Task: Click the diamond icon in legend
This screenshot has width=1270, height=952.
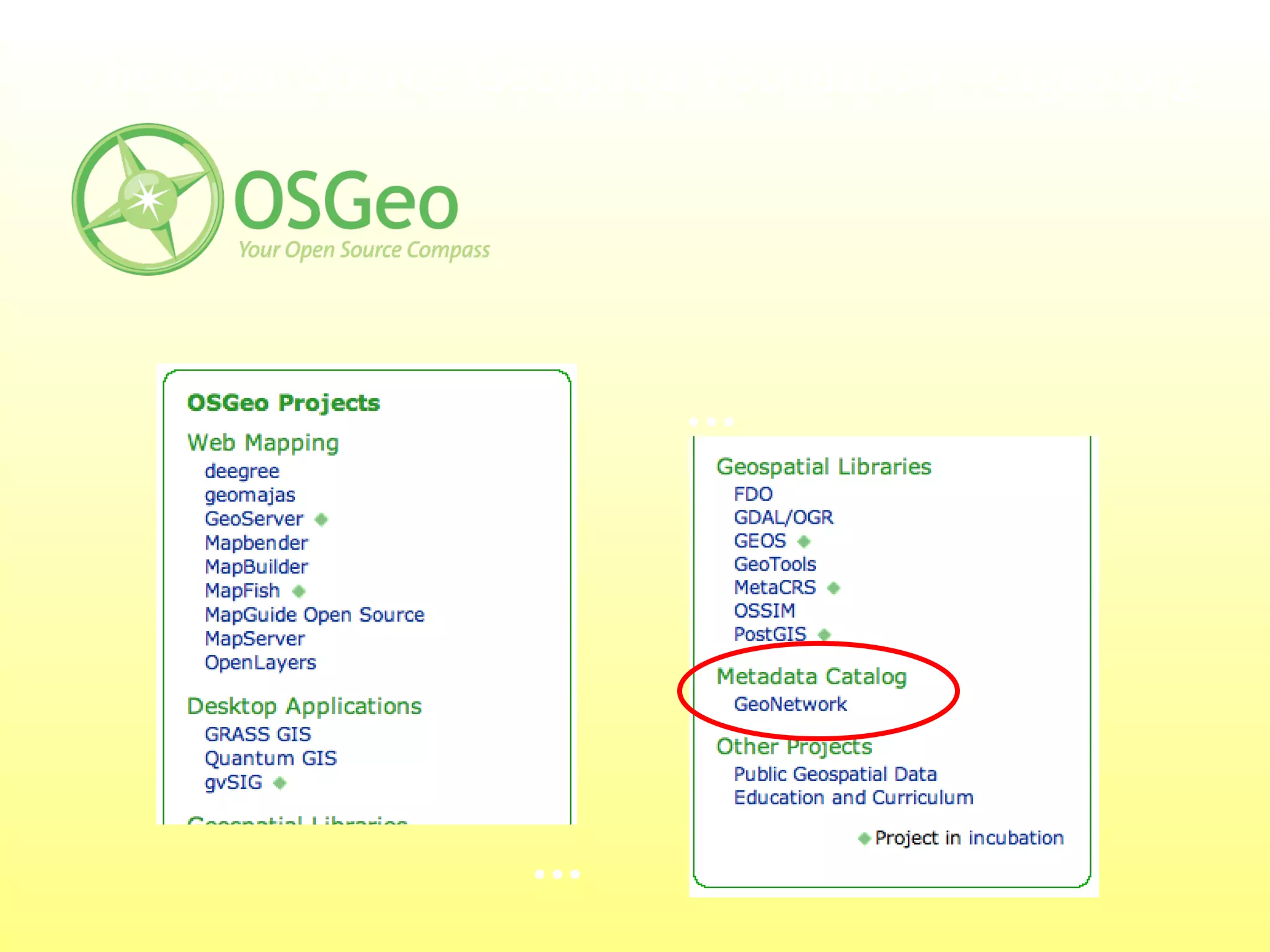Action: 864,839
